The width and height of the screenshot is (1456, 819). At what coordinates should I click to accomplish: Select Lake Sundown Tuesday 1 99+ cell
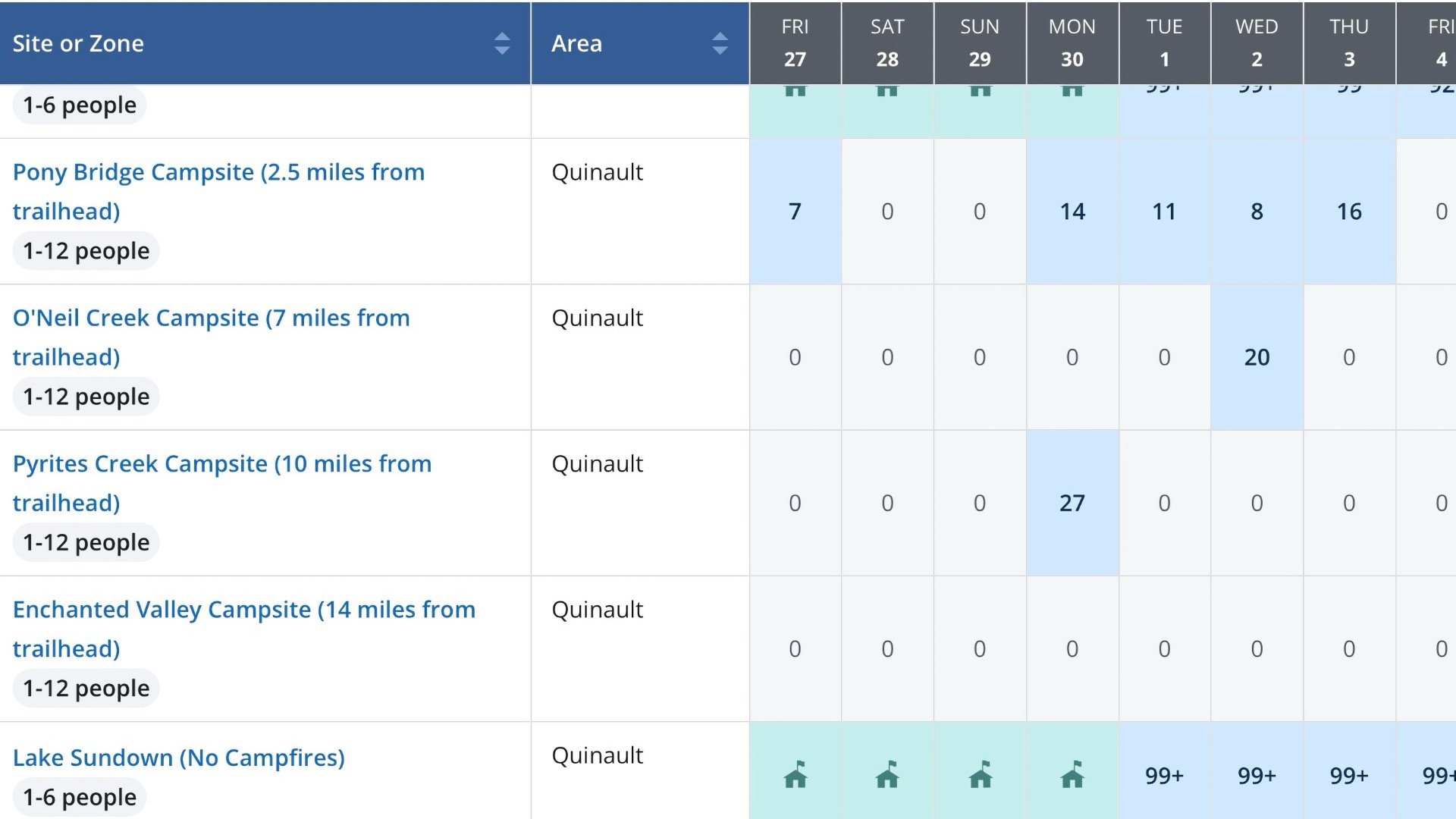pyautogui.click(x=1164, y=775)
